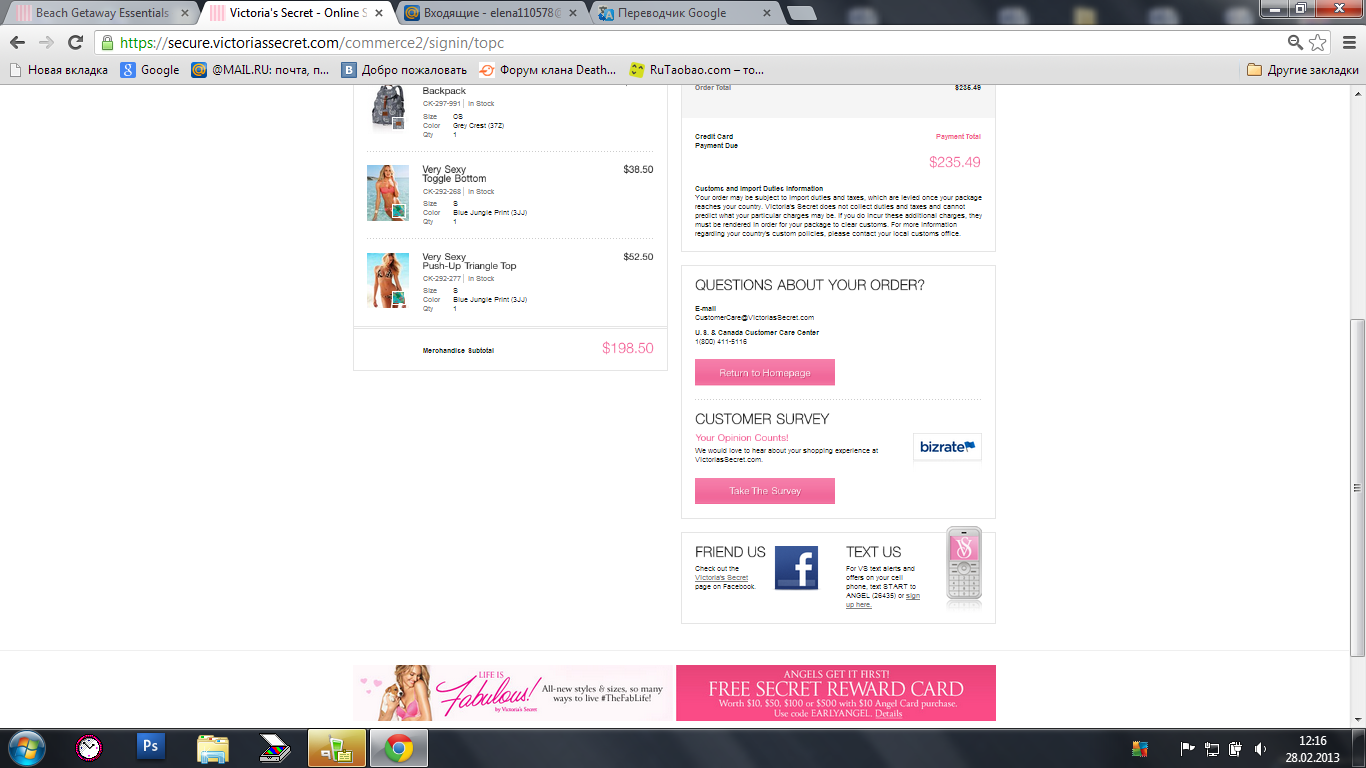Image resolution: width=1366 pixels, height=768 pixels.
Task: Click Very Sexy Push-Up Triangle Top title
Action: pyautogui.click(x=469, y=261)
